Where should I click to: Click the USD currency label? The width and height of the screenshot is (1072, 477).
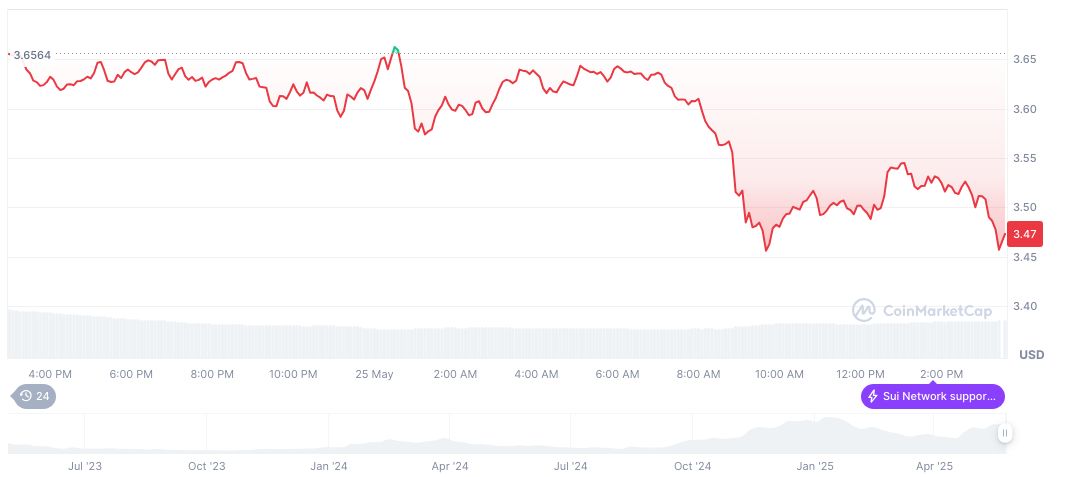[1031, 355]
